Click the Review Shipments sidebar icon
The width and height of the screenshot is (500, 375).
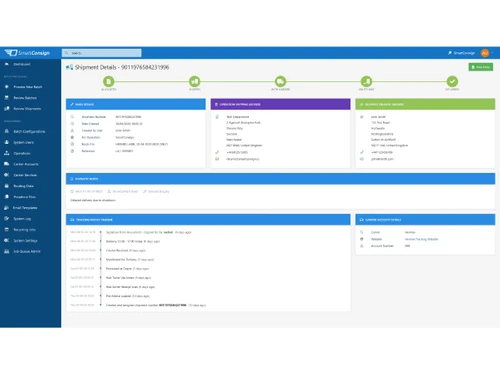click(7, 109)
